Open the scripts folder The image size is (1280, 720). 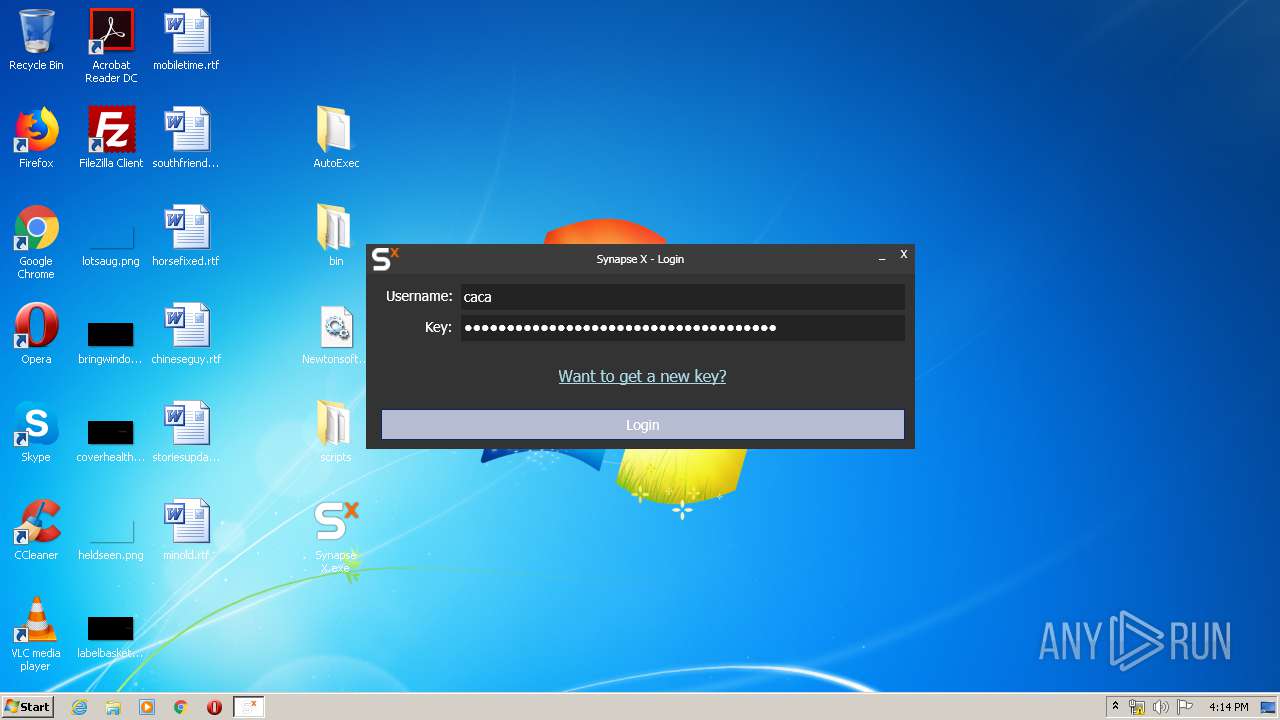336,432
